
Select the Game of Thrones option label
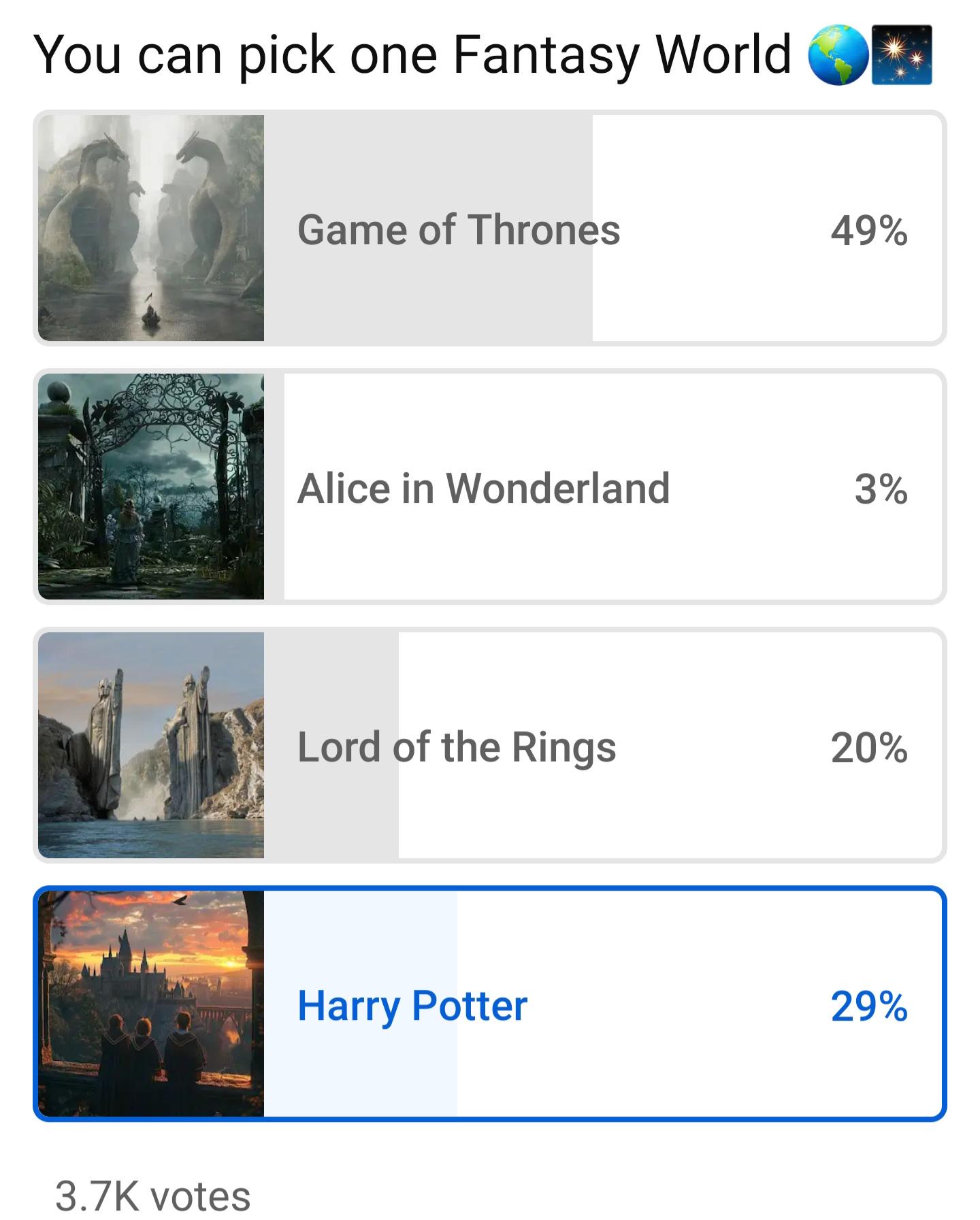[459, 229]
